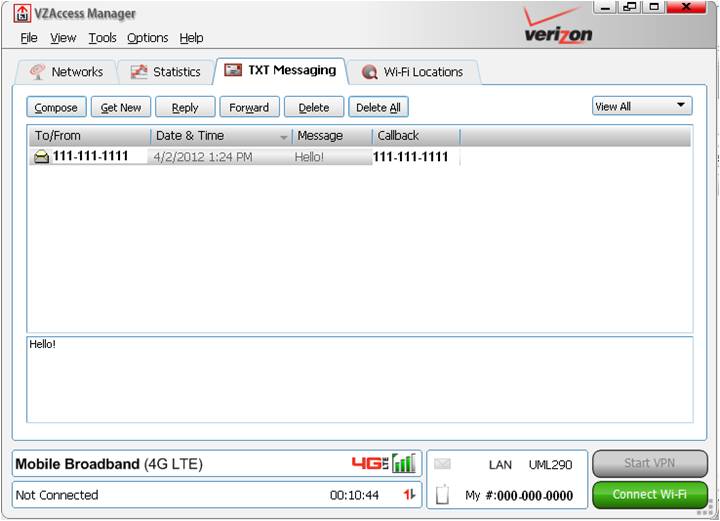Open the View menu

(63, 38)
